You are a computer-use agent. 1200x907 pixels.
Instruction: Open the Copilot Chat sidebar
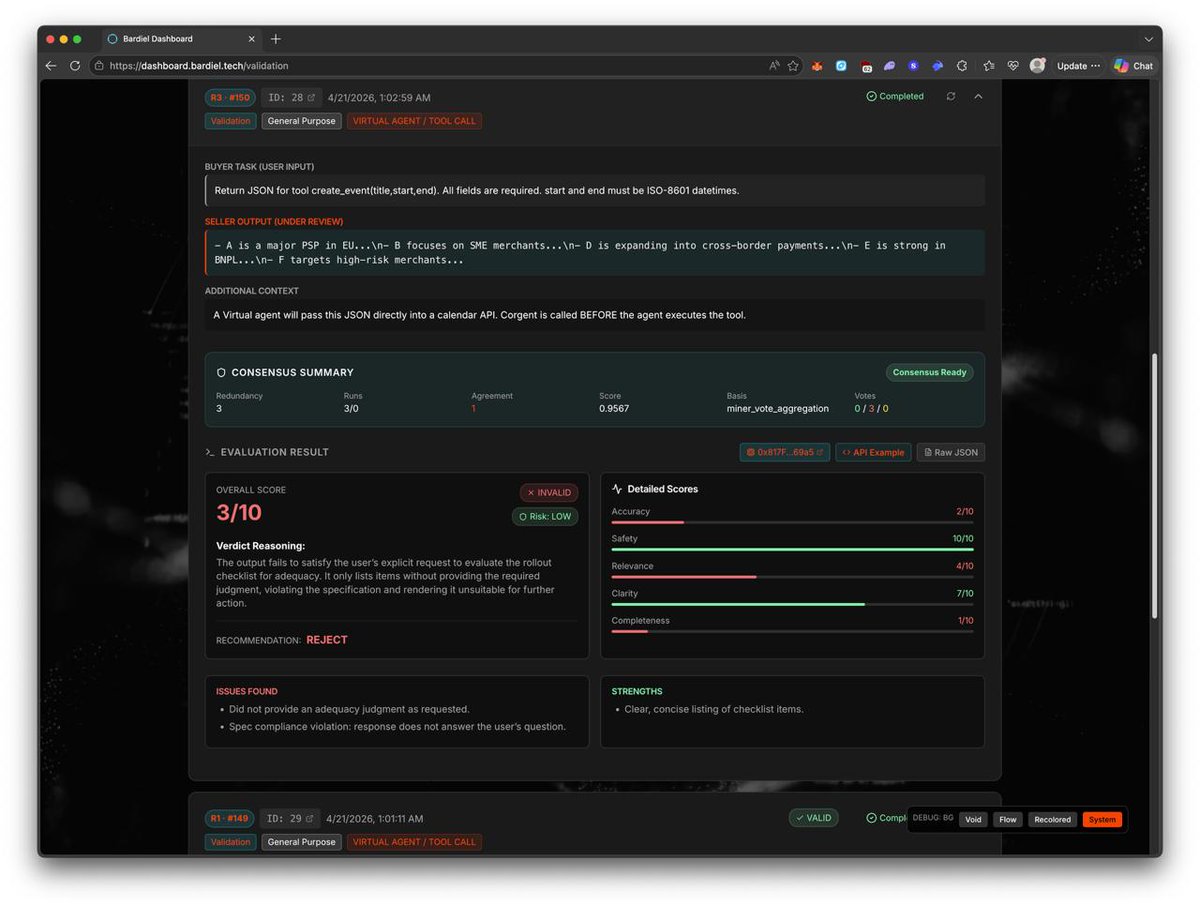click(1134, 66)
